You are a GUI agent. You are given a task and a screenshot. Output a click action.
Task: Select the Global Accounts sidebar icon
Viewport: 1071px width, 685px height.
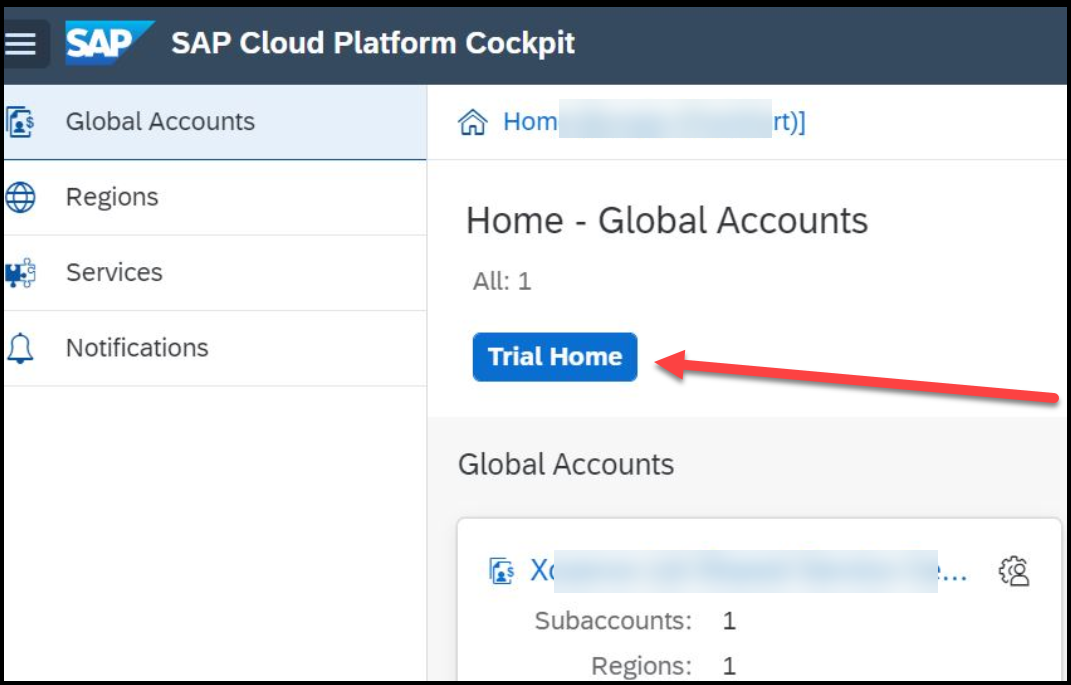[20, 122]
